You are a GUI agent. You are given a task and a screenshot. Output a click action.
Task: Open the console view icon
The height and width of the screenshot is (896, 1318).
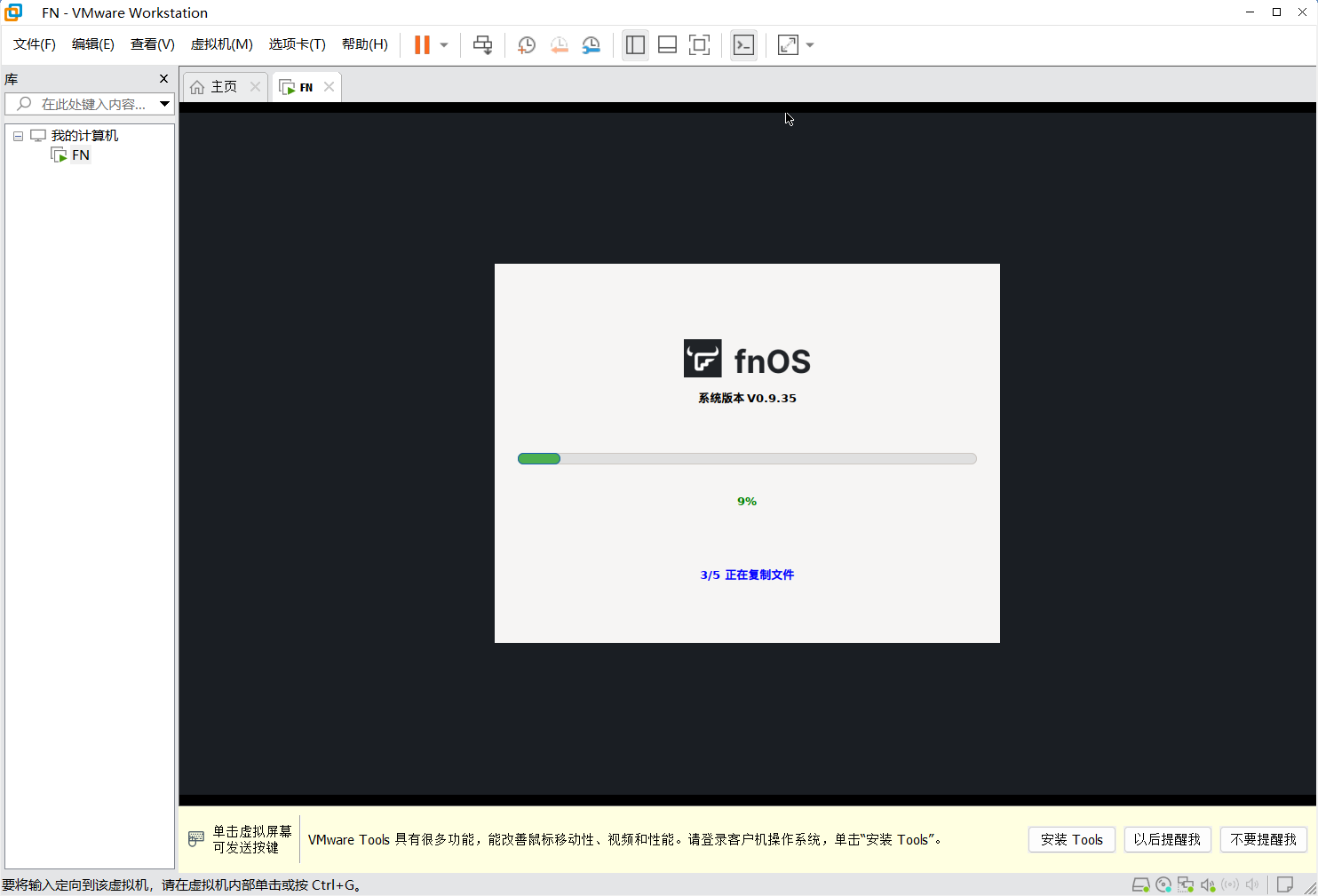coord(743,45)
